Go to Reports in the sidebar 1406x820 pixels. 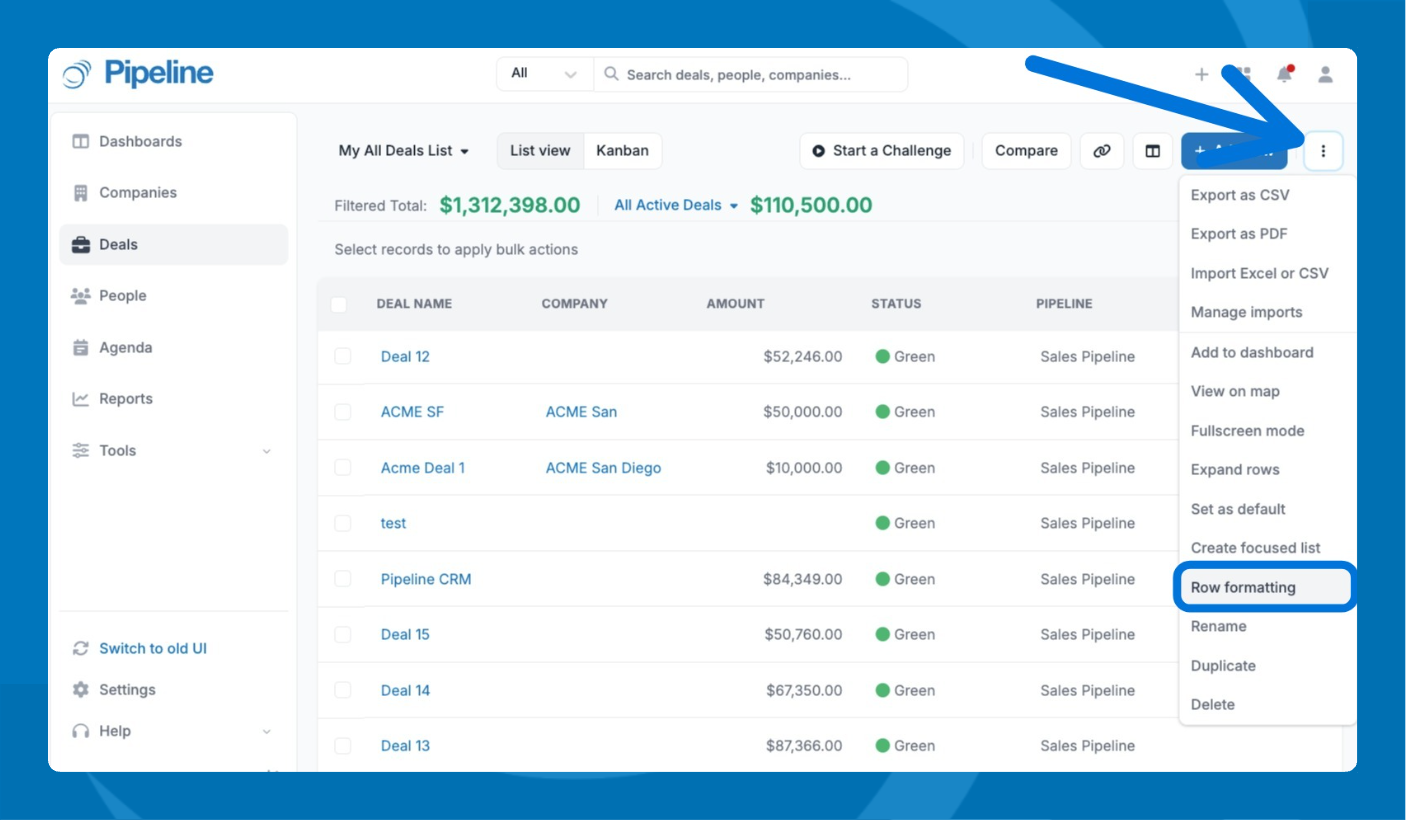click(125, 399)
